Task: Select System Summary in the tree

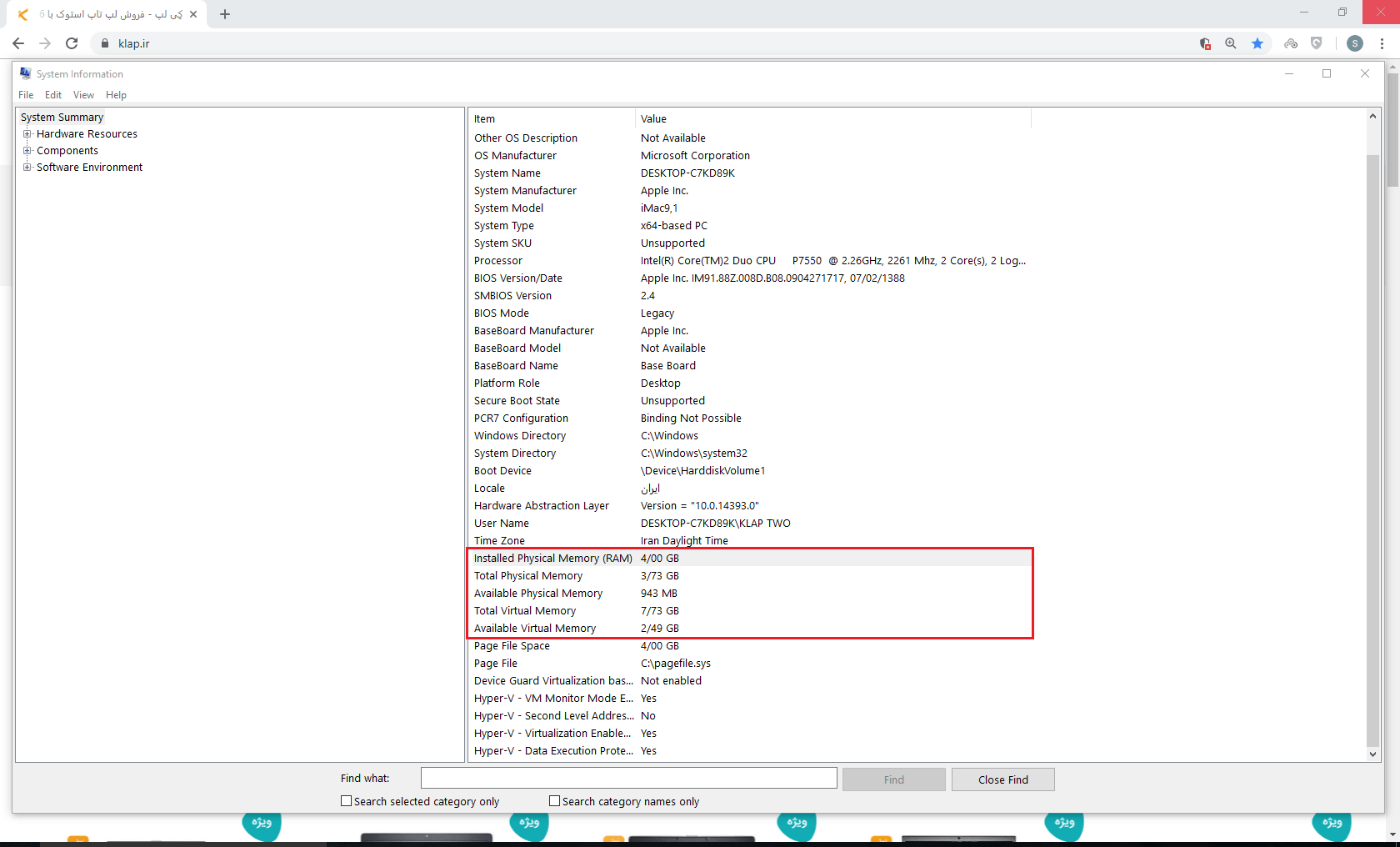Action: click(62, 118)
